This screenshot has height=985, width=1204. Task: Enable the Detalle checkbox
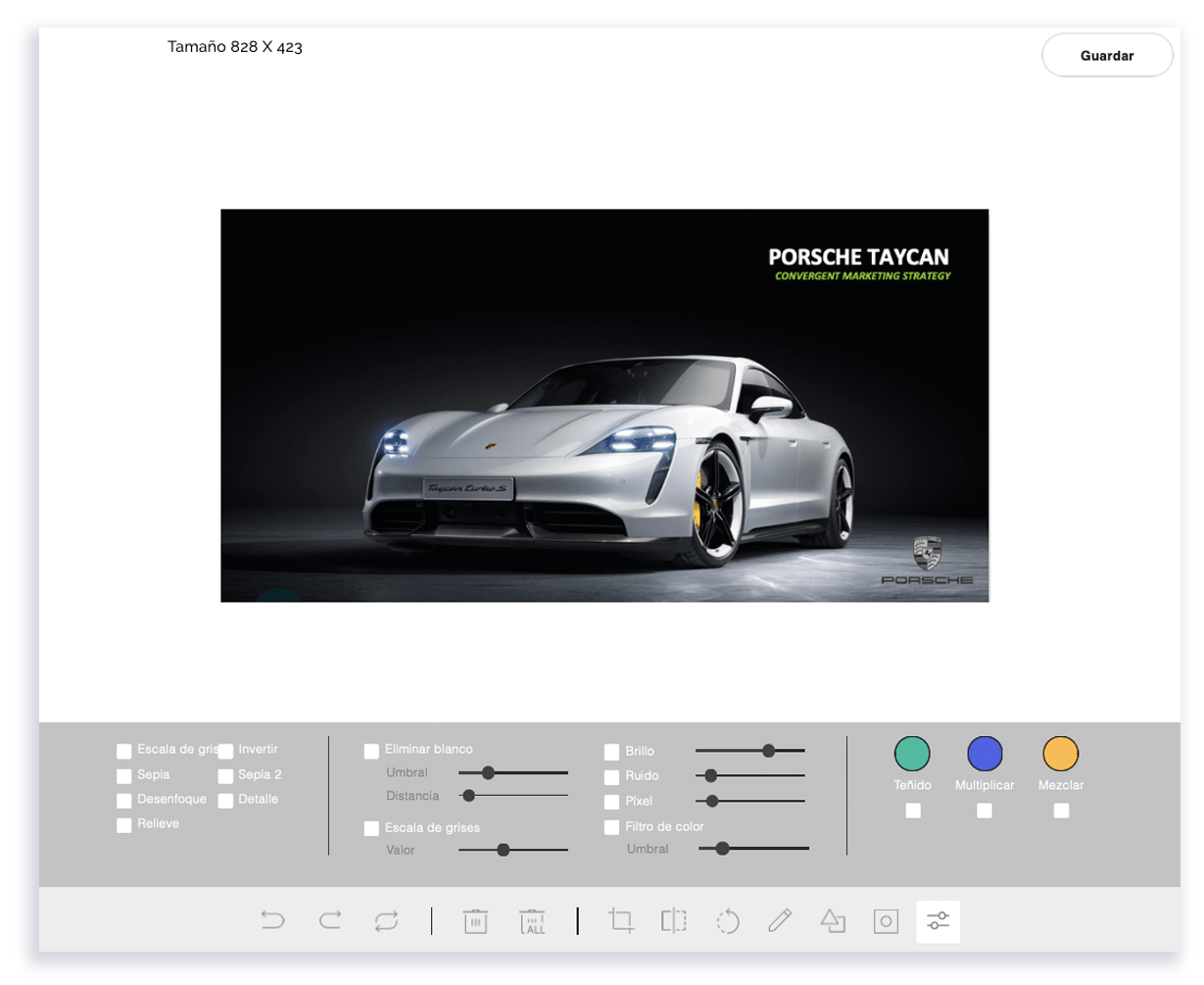[x=225, y=801]
